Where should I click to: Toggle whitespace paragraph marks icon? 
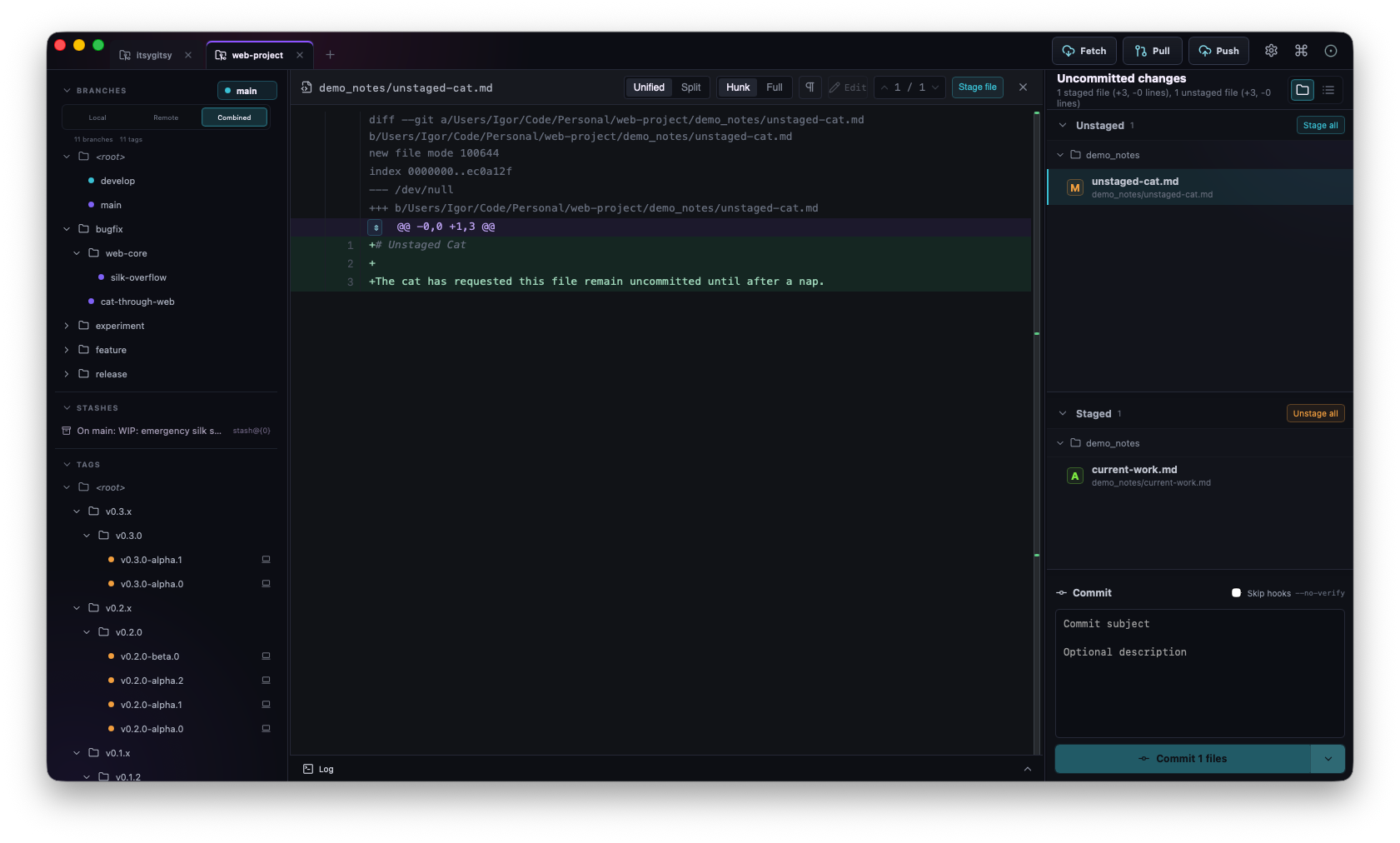click(810, 87)
